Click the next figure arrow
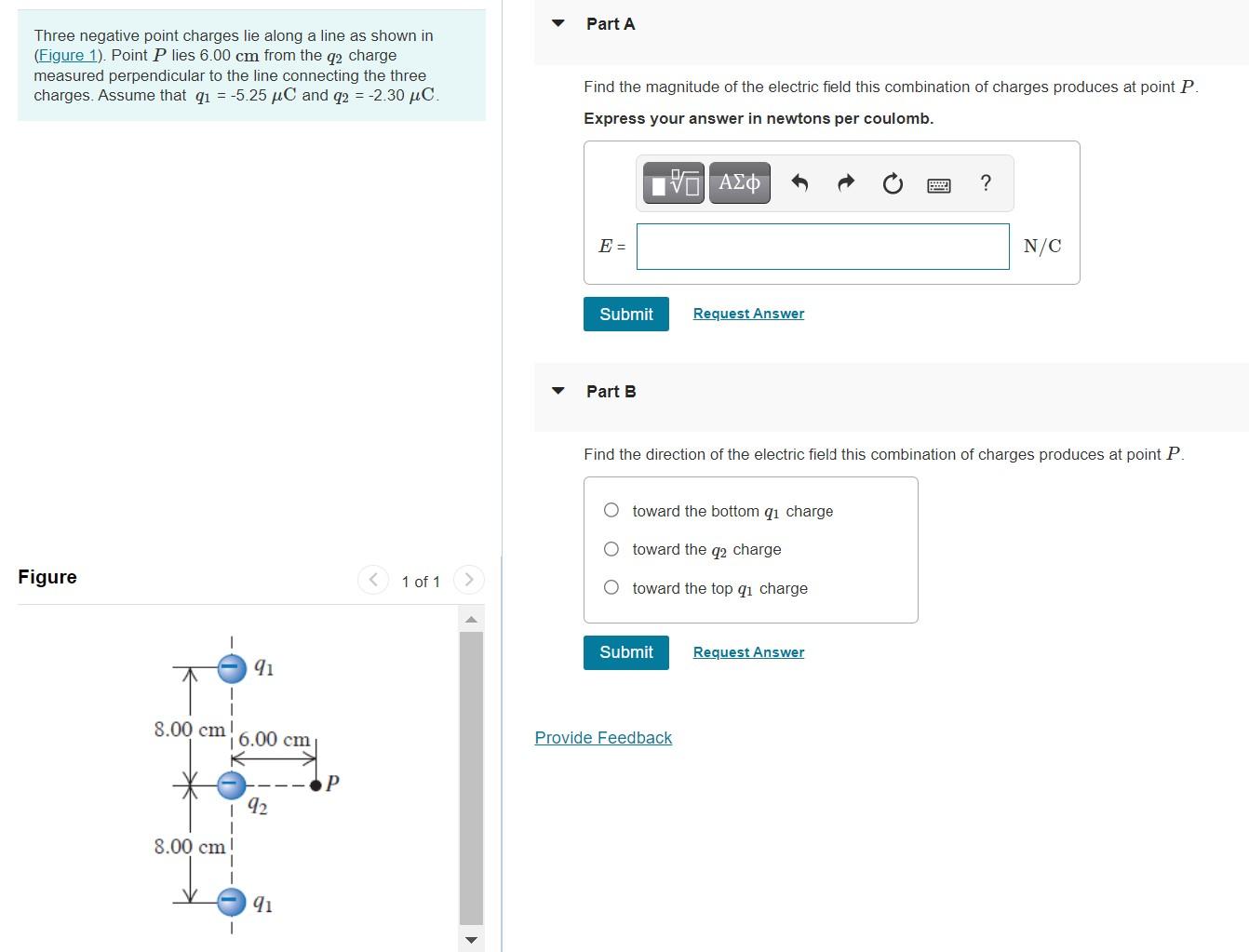The height and width of the screenshot is (952, 1249). click(x=469, y=579)
